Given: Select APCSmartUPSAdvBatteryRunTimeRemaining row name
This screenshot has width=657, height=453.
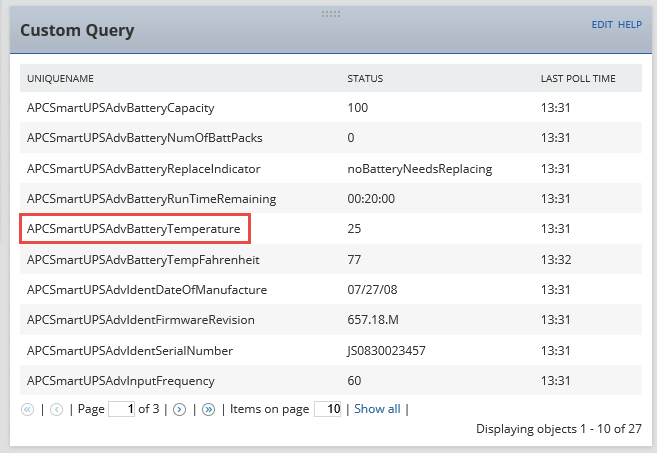Looking at the screenshot, I should (x=152, y=199).
